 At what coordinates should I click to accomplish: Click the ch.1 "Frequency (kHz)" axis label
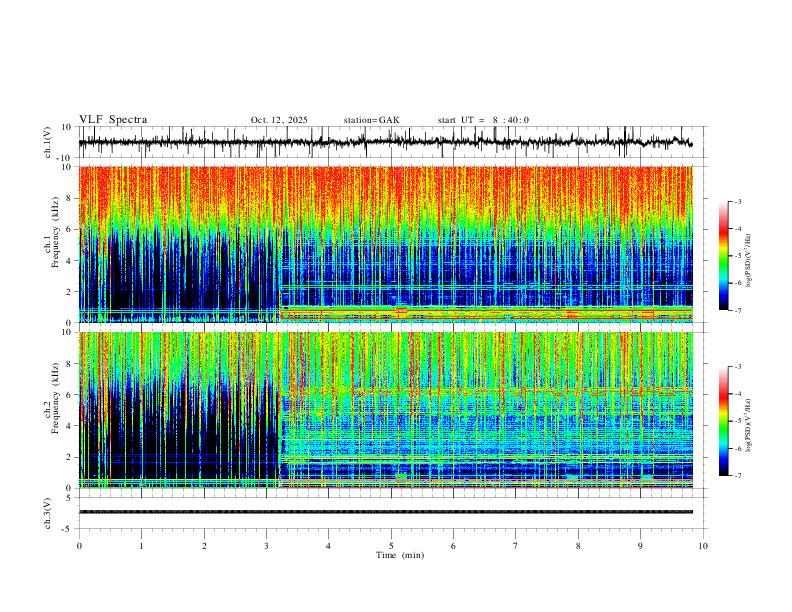pos(56,232)
